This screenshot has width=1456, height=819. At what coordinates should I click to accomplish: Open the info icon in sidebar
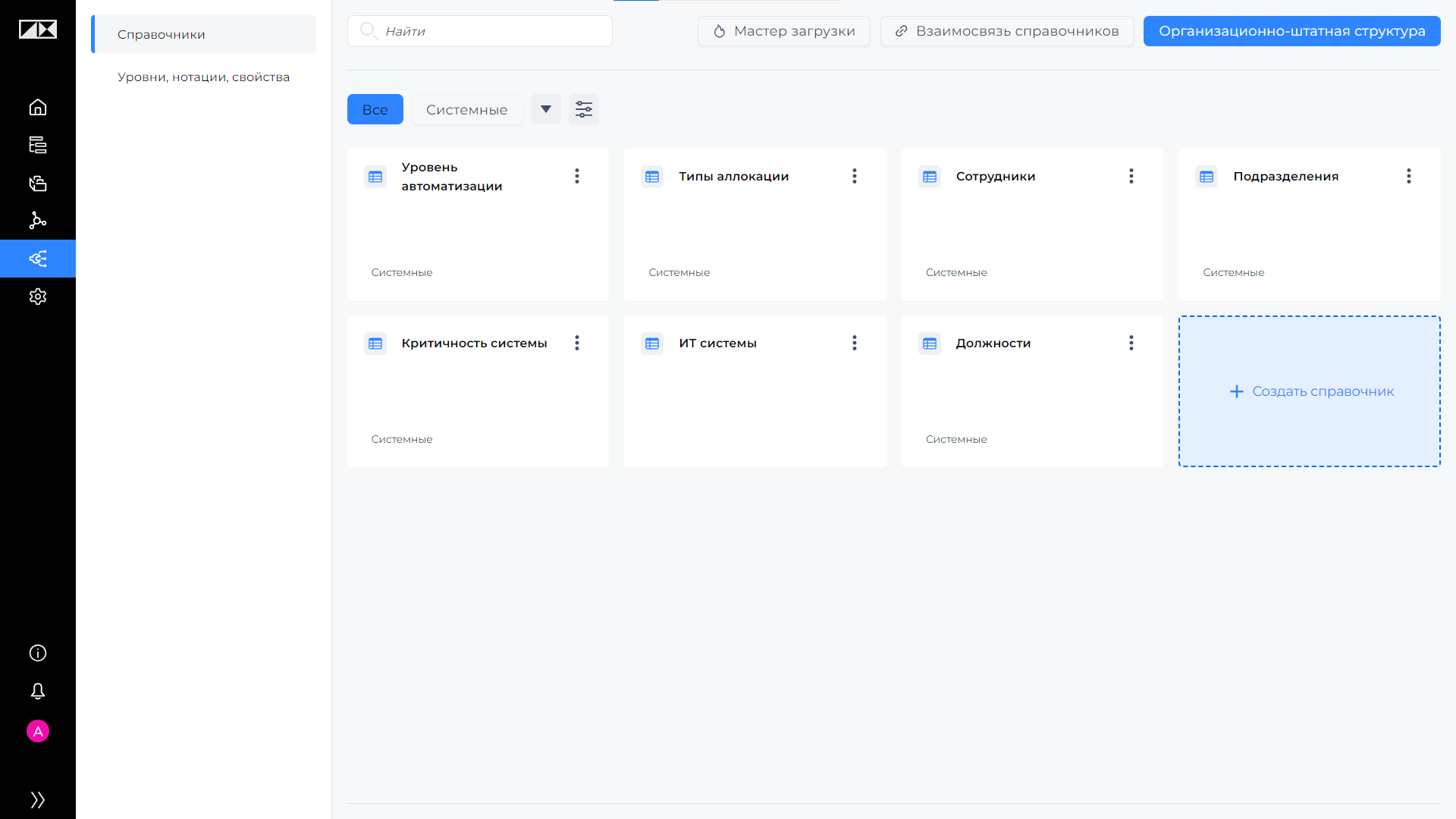point(38,653)
